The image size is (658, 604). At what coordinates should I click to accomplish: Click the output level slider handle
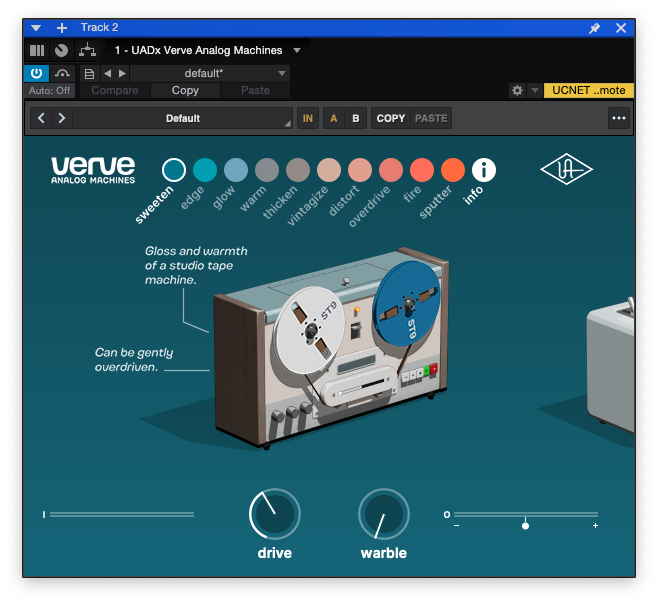coord(525,526)
